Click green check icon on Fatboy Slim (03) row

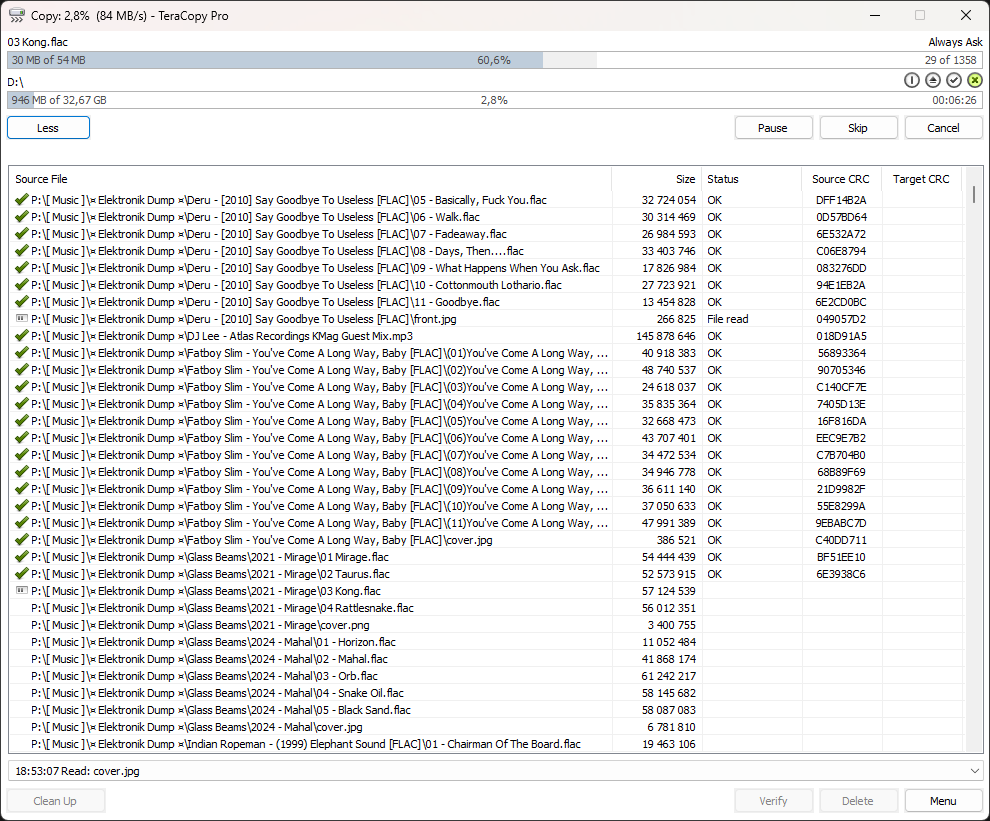[x=21, y=387]
